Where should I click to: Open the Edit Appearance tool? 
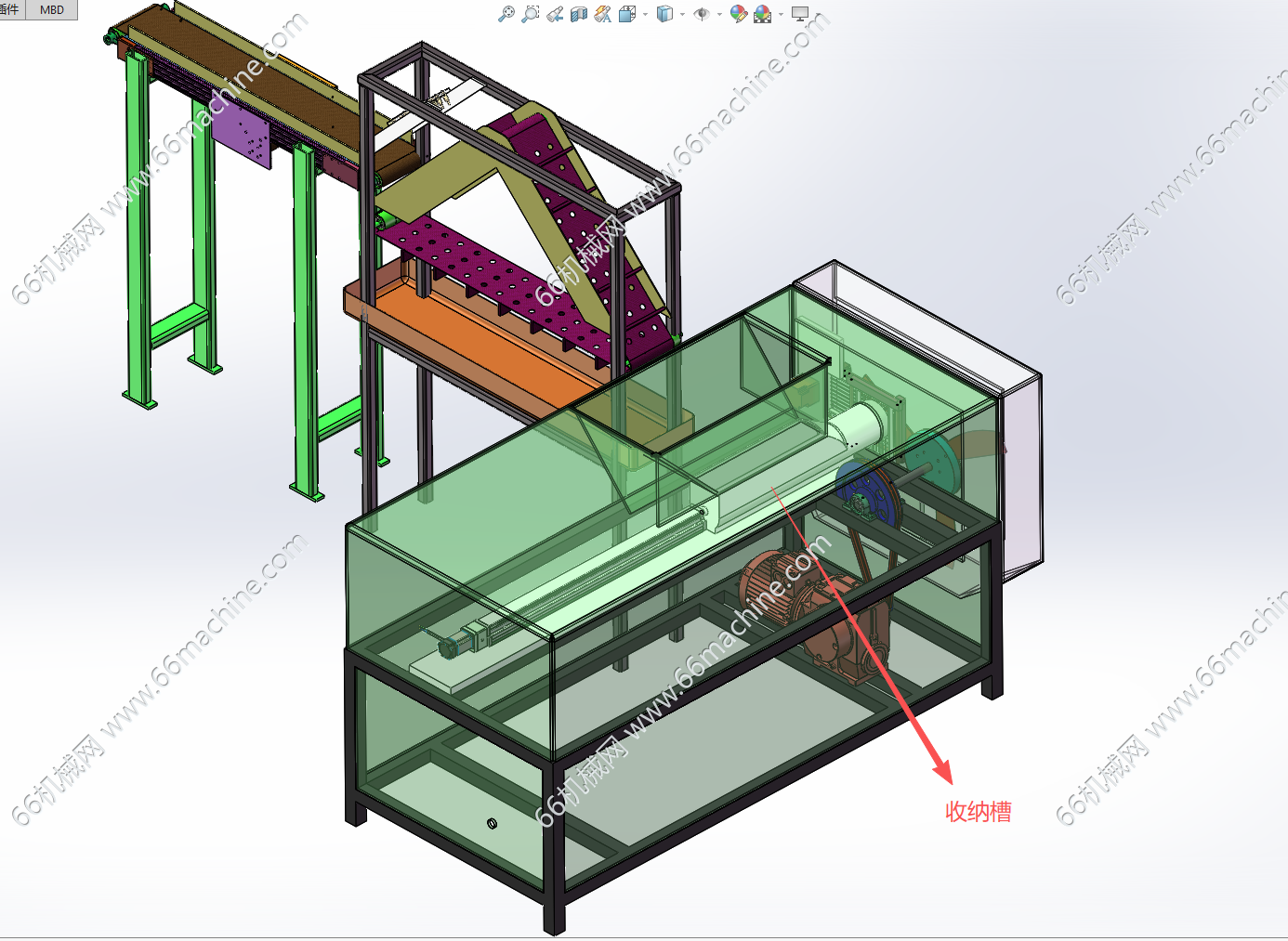pos(738,14)
